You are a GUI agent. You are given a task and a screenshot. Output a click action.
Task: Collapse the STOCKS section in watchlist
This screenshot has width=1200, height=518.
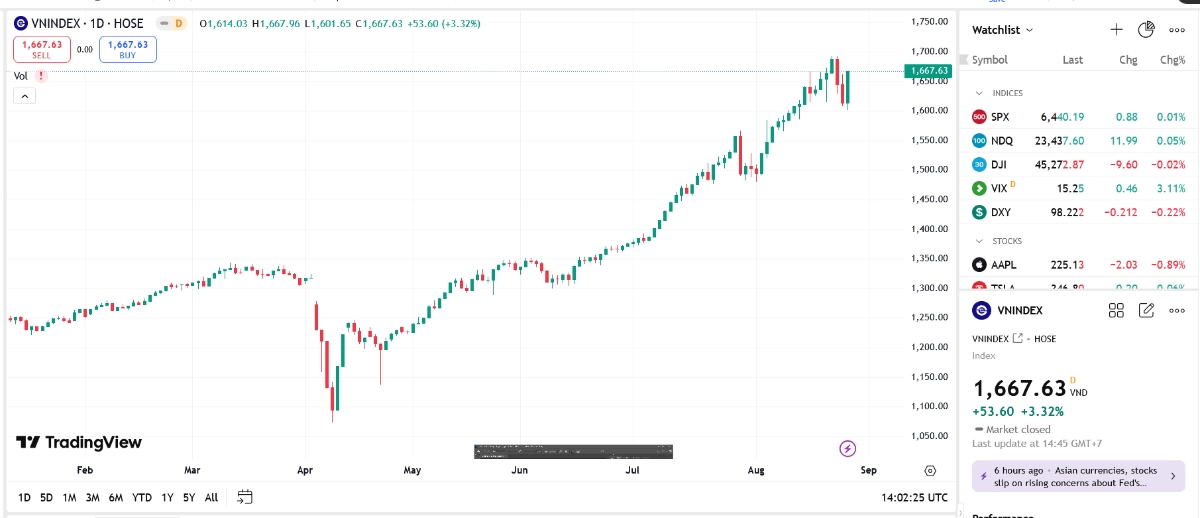(980, 241)
